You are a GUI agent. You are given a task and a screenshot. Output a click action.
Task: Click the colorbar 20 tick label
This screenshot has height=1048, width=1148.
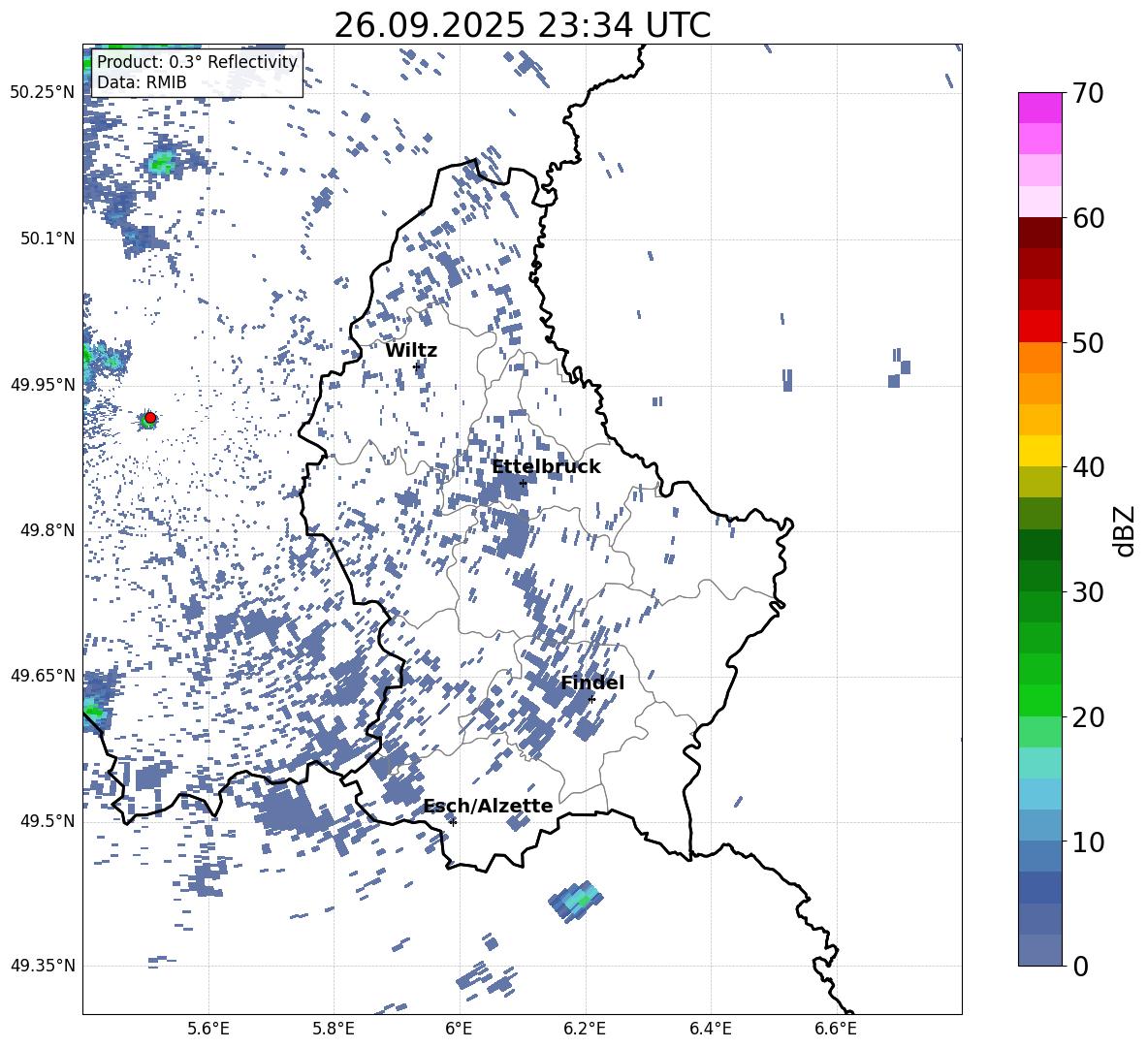point(1089,716)
